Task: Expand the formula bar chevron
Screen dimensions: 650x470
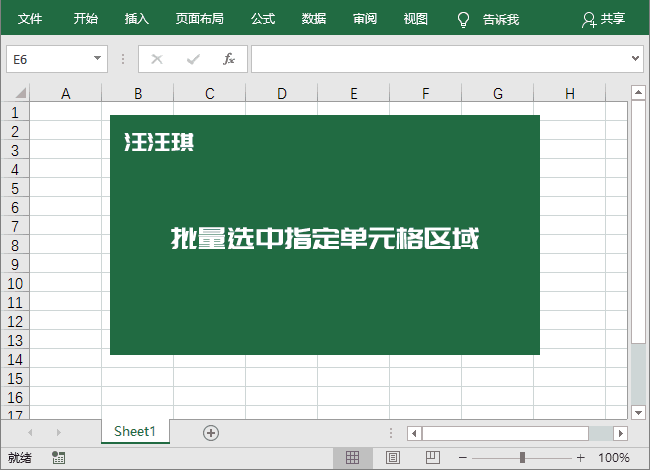Action: [635, 58]
